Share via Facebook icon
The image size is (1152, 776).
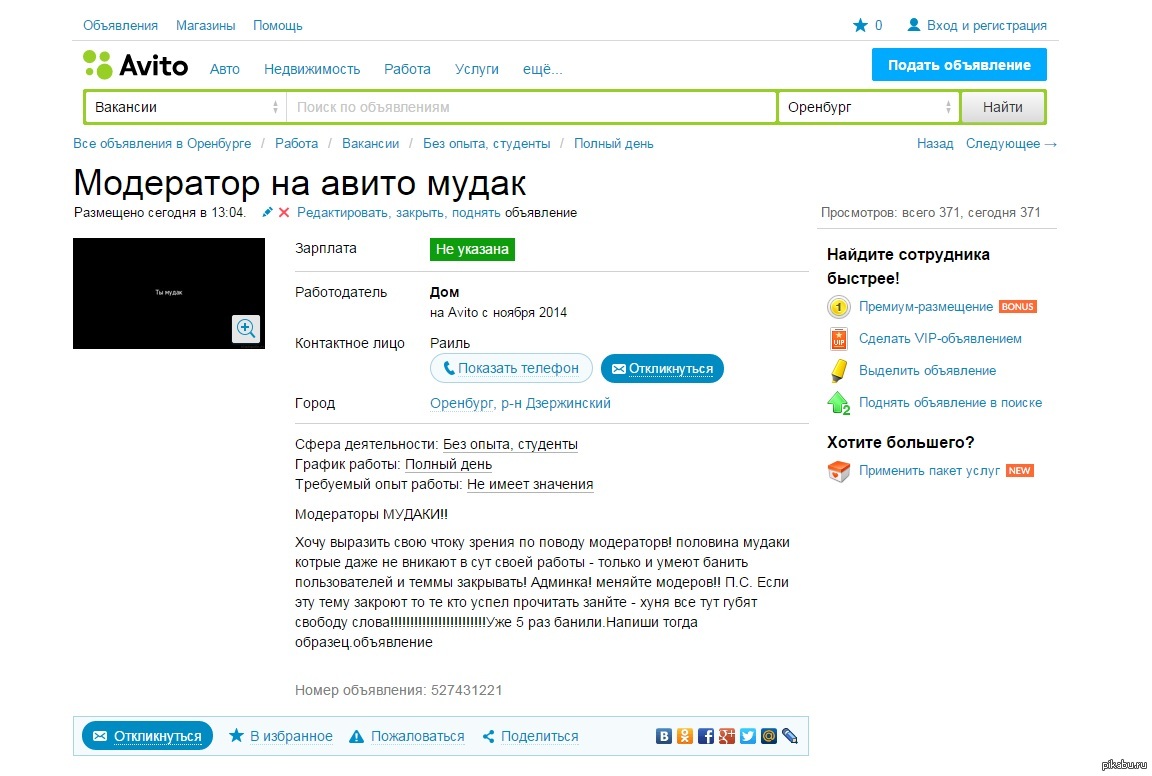click(705, 736)
